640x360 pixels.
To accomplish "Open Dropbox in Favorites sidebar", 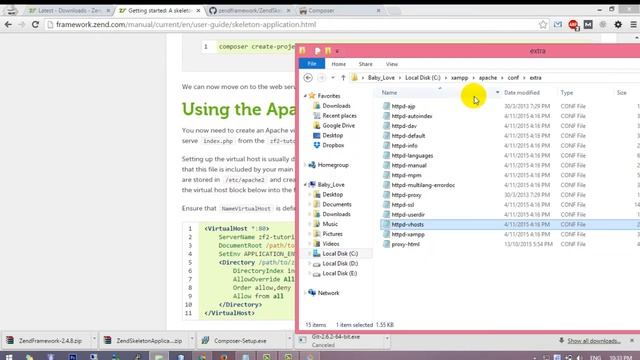I will (333, 145).
